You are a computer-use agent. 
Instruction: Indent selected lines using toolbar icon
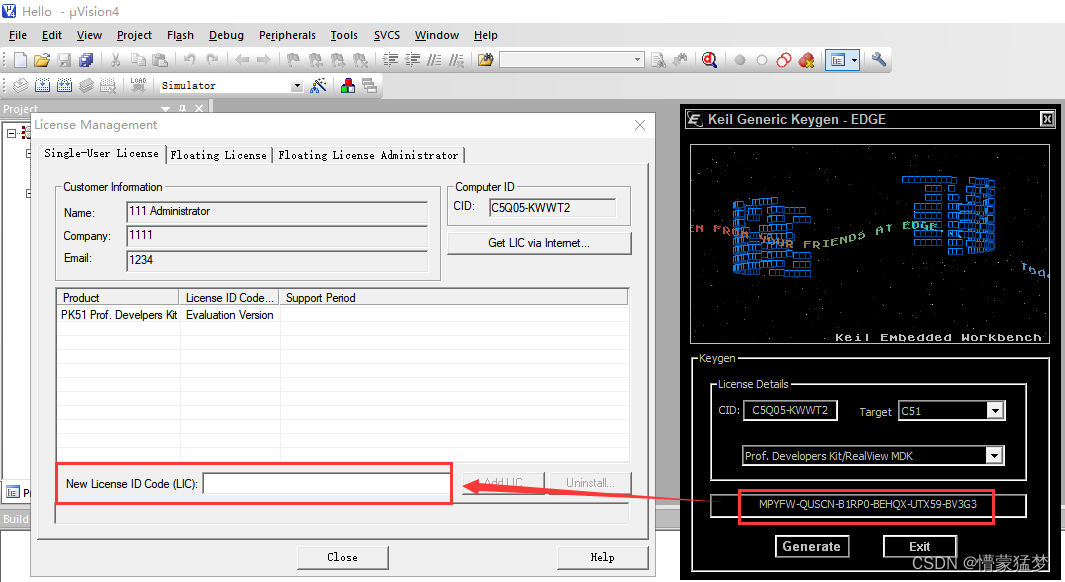pos(390,60)
